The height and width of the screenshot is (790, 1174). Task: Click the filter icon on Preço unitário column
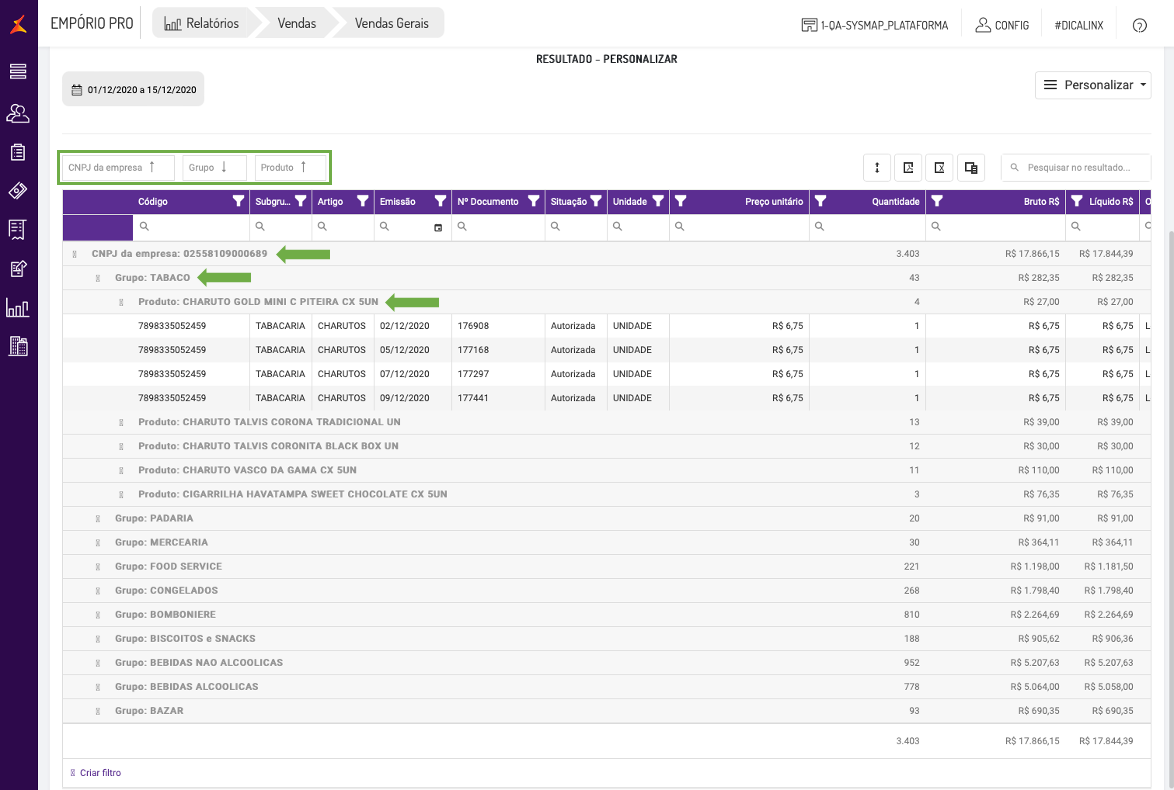click(680, 201)
